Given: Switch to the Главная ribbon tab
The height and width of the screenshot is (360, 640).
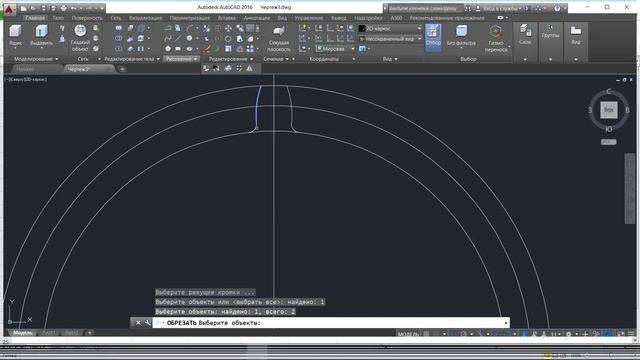Looking at the screenshot, I should [x=35, y=18].
